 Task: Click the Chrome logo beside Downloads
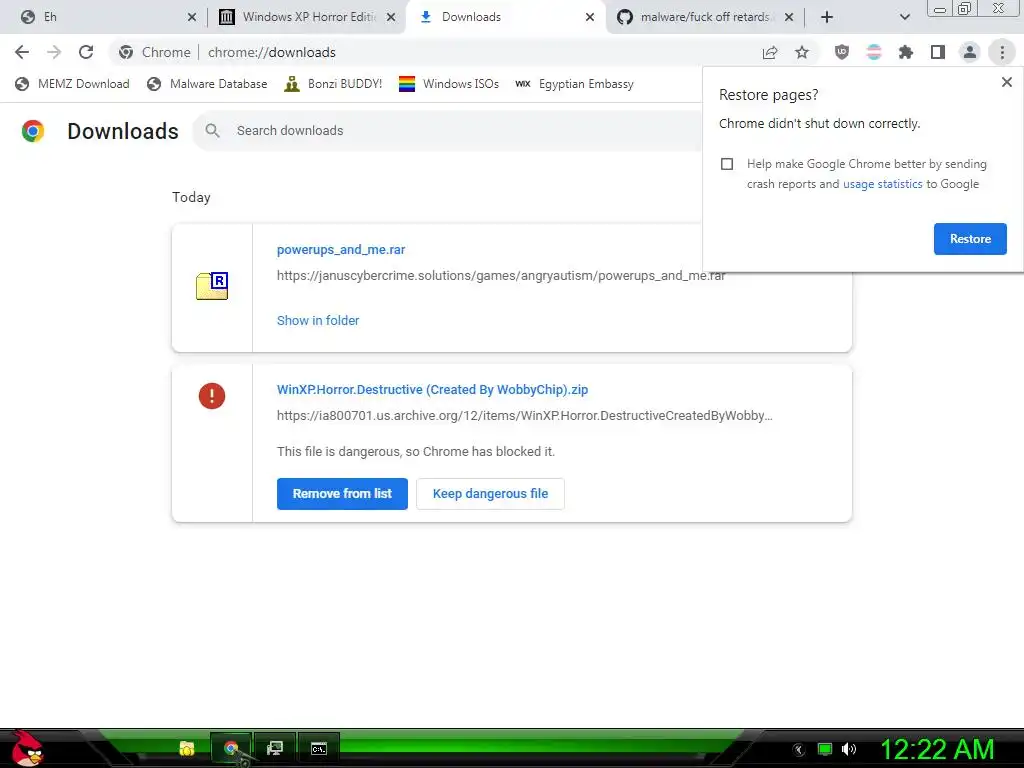coord(33,131)
